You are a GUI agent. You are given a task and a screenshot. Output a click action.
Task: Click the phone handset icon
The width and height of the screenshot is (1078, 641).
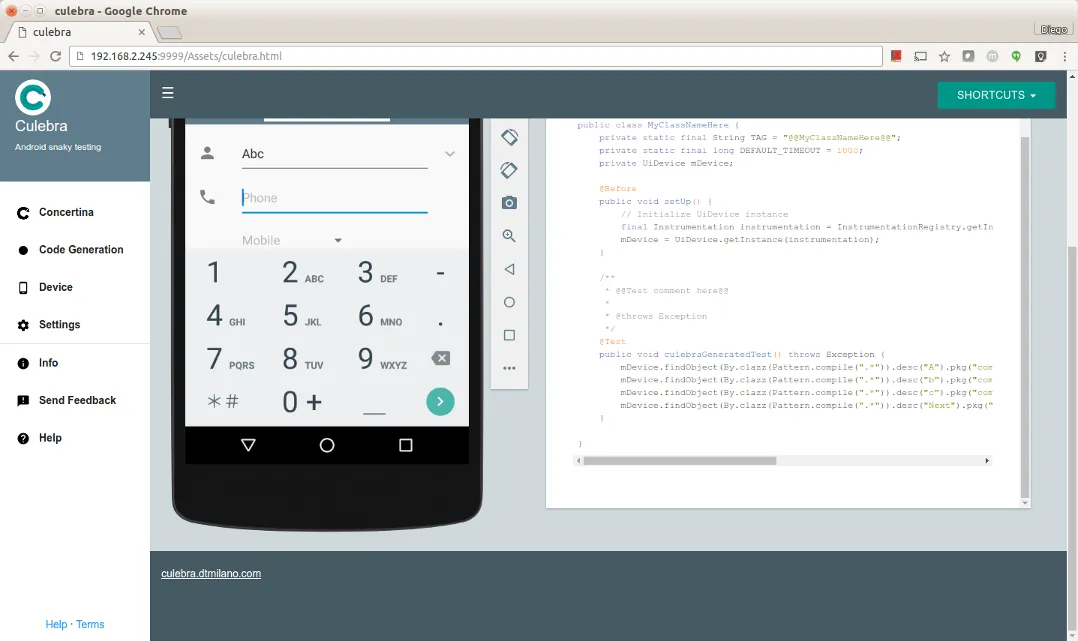(207, 197)
